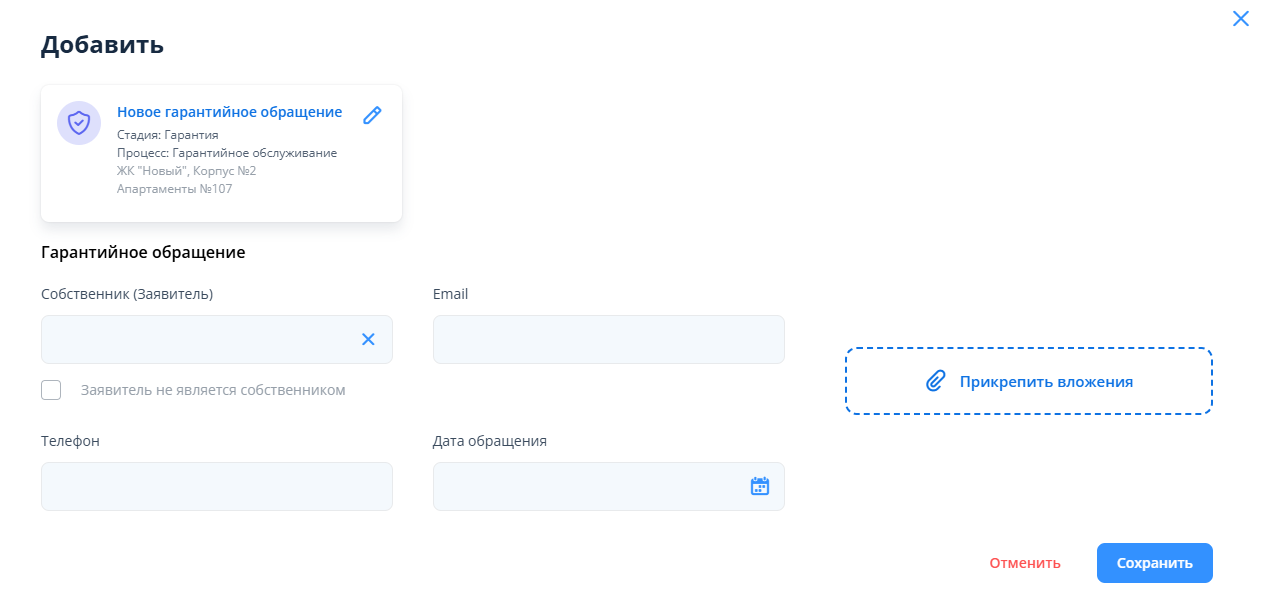
Task: Open the Новое гарантийное обращение link
Action: click(229, 112)
